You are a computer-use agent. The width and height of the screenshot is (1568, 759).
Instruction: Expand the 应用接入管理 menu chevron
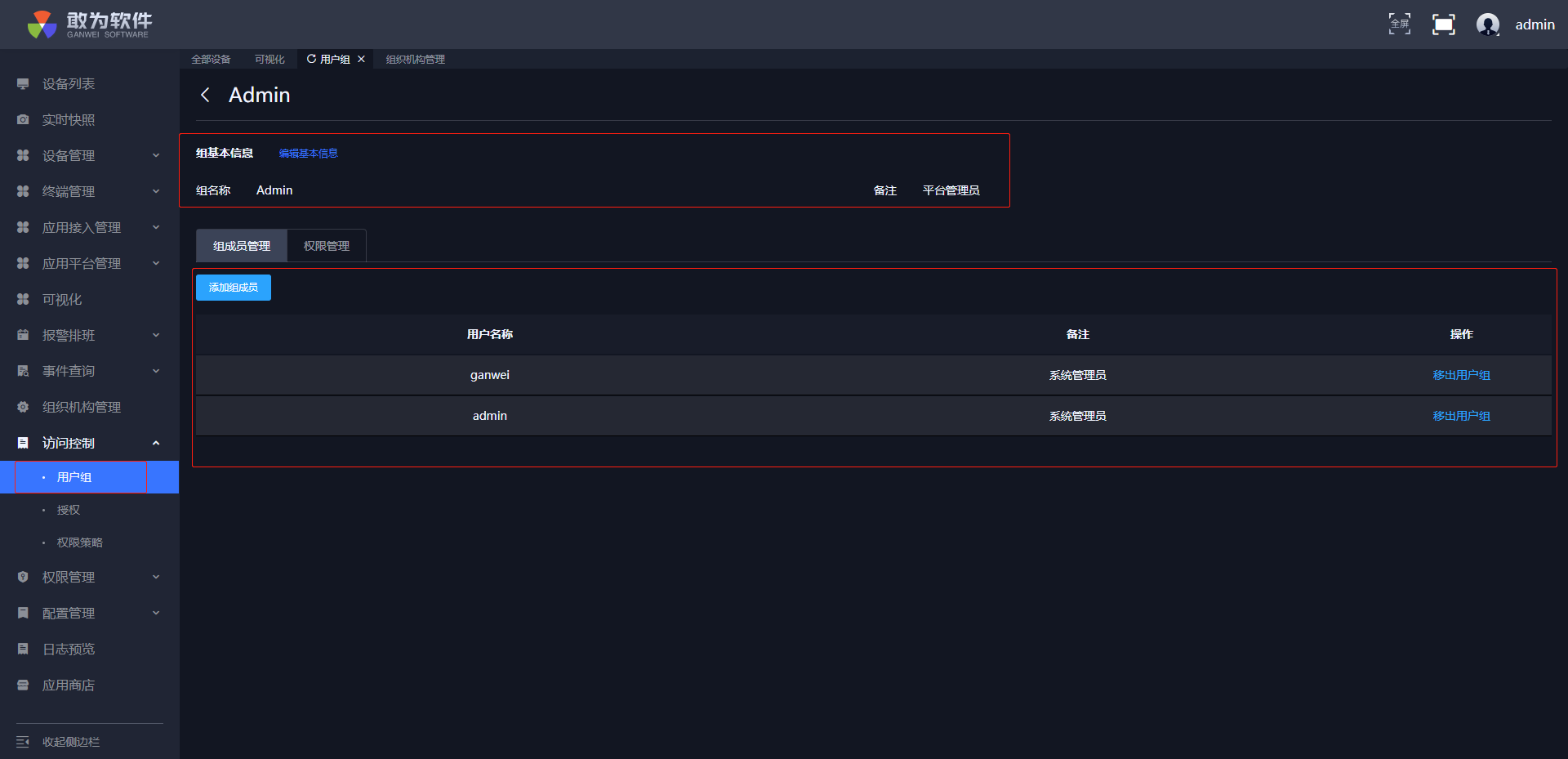(156, 228)
